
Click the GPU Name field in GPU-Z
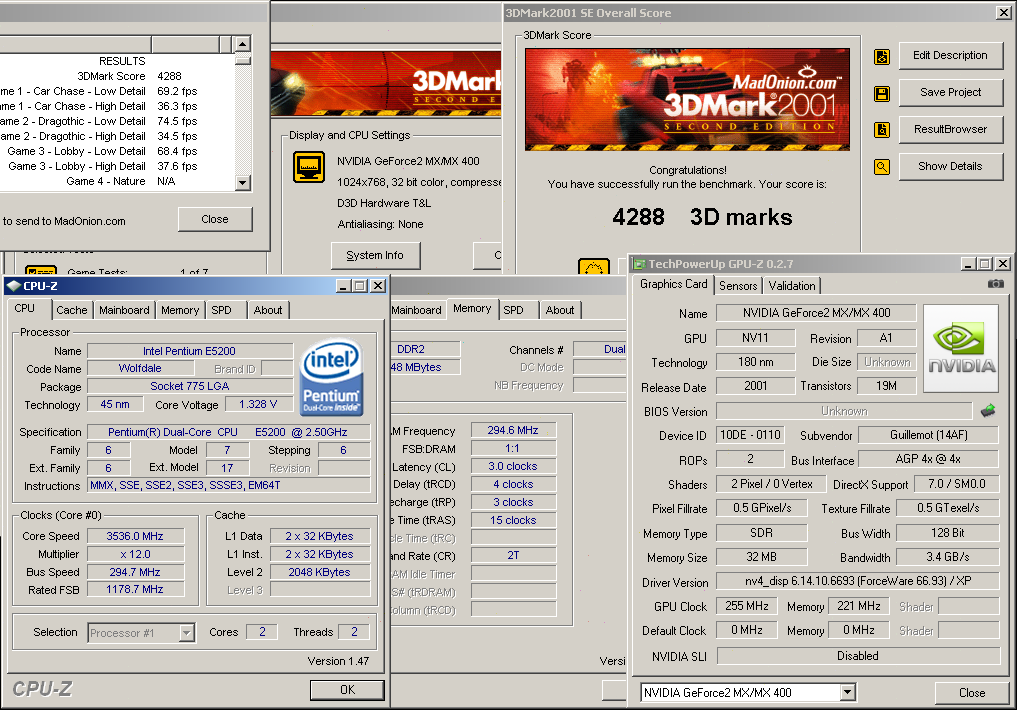(816, 313)
